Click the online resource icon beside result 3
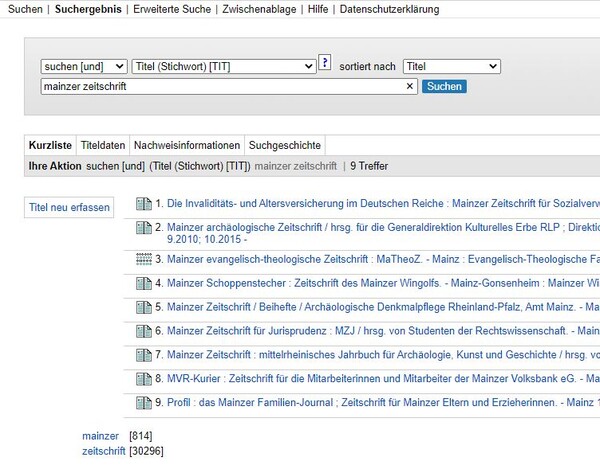Screen dimensions: 600x465 (x=144, y=259)
